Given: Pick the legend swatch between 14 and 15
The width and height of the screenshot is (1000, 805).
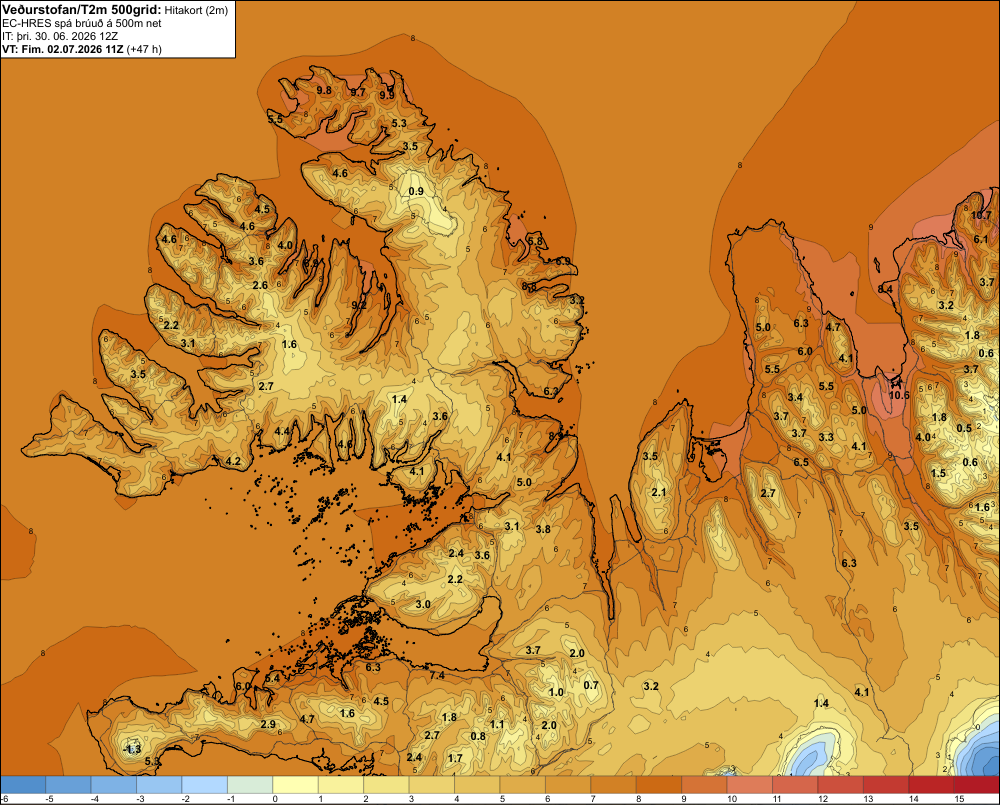Looking at the screenshot, I should click(x=931, y=785).
